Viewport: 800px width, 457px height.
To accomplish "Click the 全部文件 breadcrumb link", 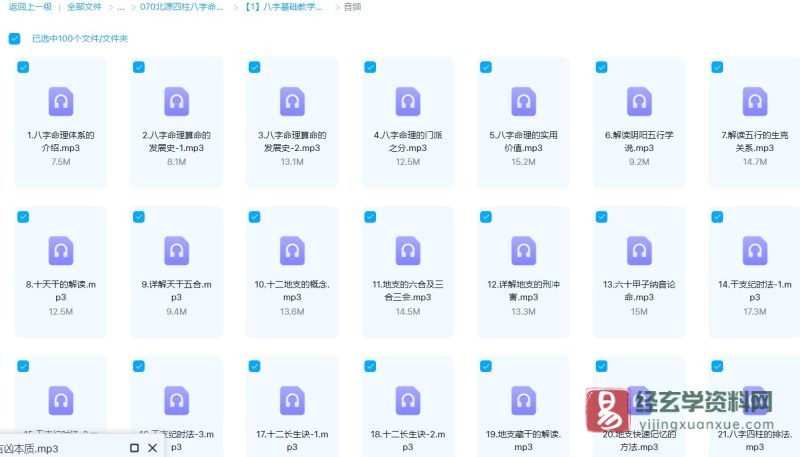I will coord(85,7).
